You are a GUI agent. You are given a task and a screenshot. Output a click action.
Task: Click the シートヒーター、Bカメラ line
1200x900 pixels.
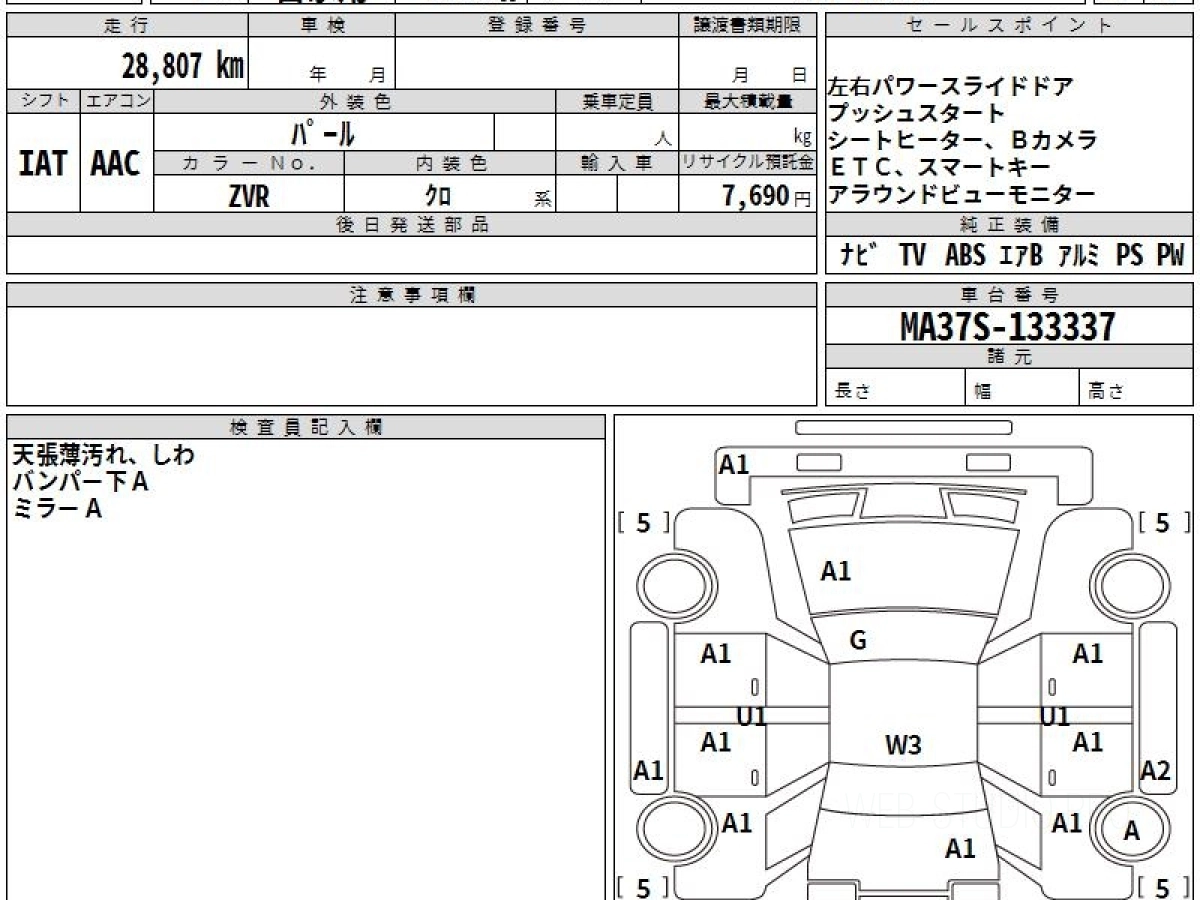tap(964, 140)
